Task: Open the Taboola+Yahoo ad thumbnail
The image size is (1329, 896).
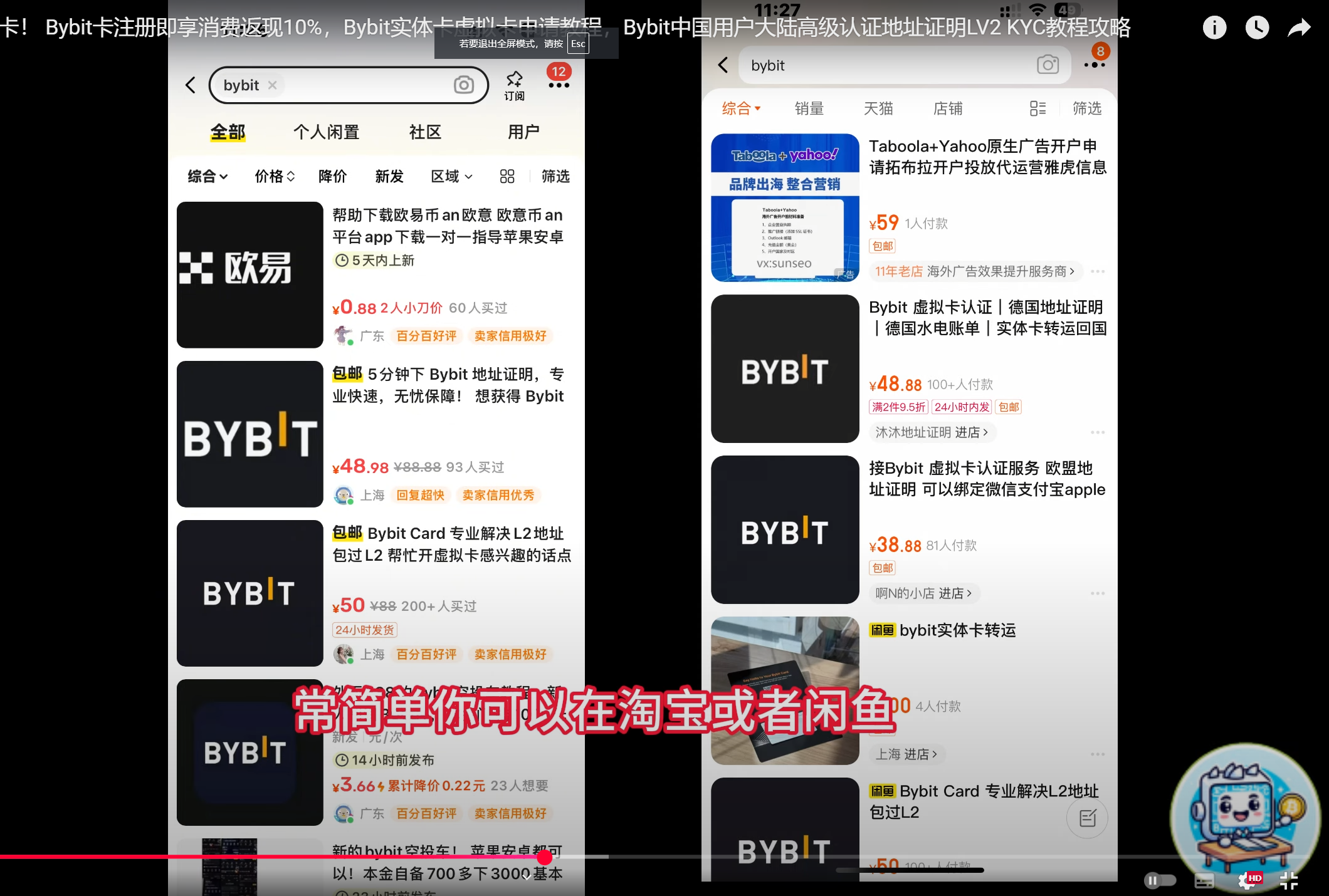Action: (x=785, y=207)
